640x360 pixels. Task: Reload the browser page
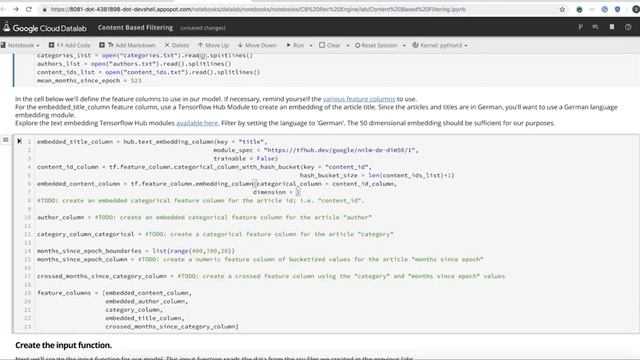29,9
